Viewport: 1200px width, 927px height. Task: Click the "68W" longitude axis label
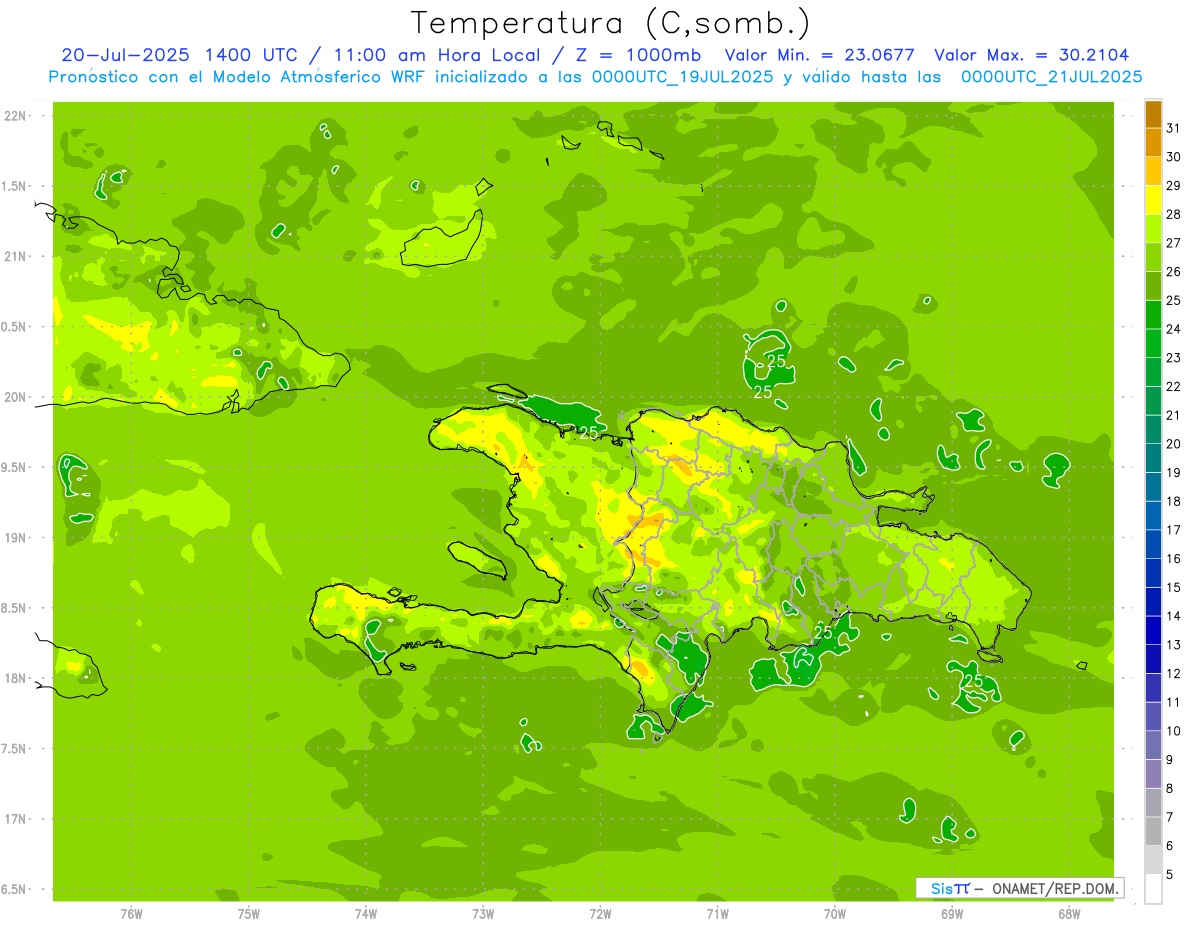[x=1069, y=913]
